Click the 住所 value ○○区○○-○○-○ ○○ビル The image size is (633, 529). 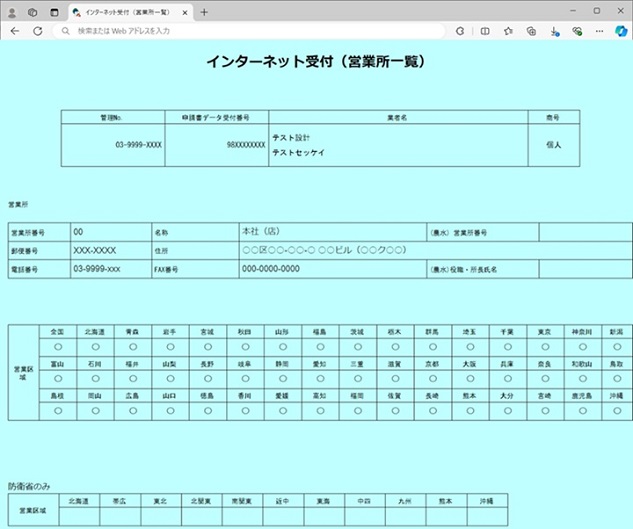tap(324, 250)
